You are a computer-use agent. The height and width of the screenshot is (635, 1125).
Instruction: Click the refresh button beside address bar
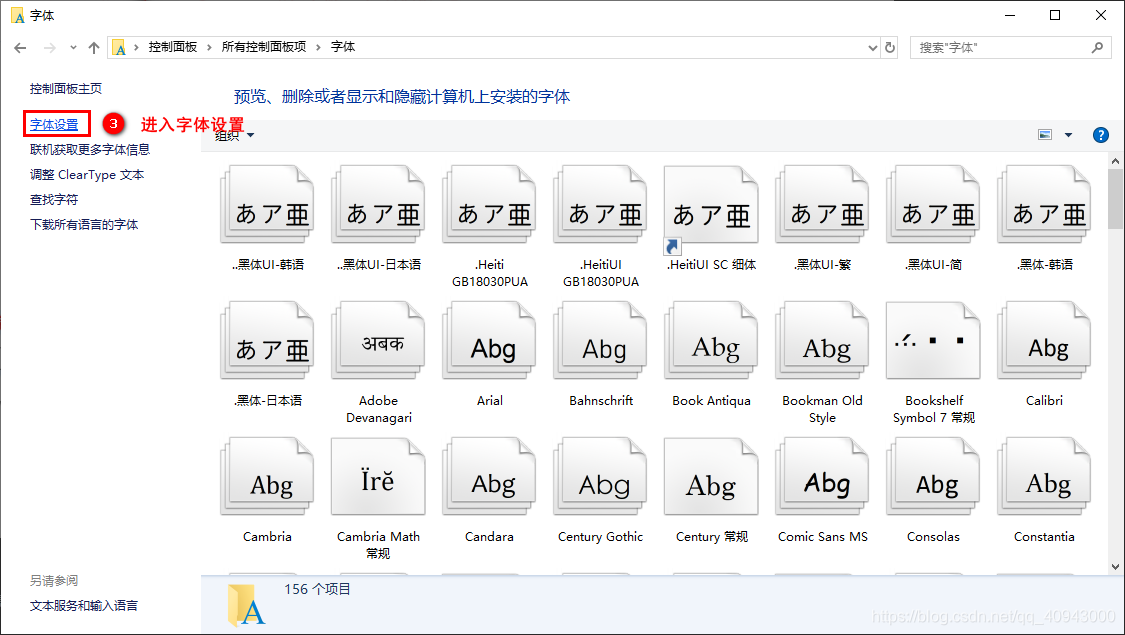point(890,47)
